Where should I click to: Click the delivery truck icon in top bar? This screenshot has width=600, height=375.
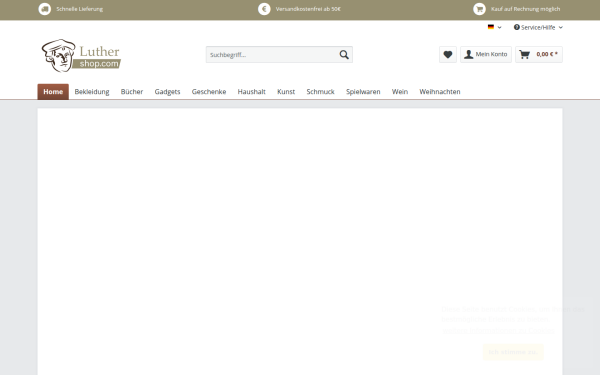[x=45, y=9]
